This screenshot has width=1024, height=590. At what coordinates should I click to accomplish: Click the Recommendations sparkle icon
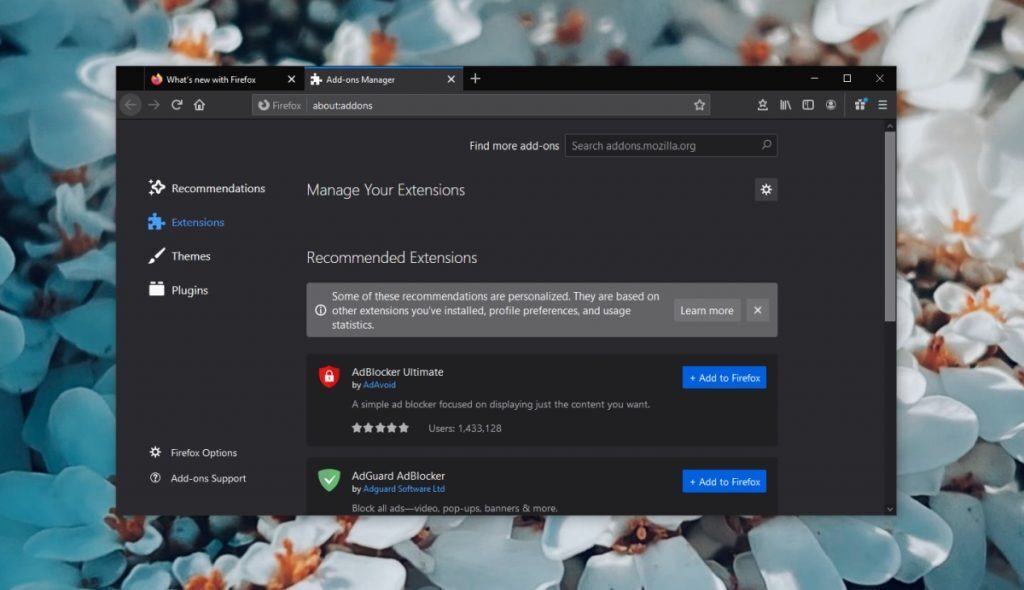(155, 187)
